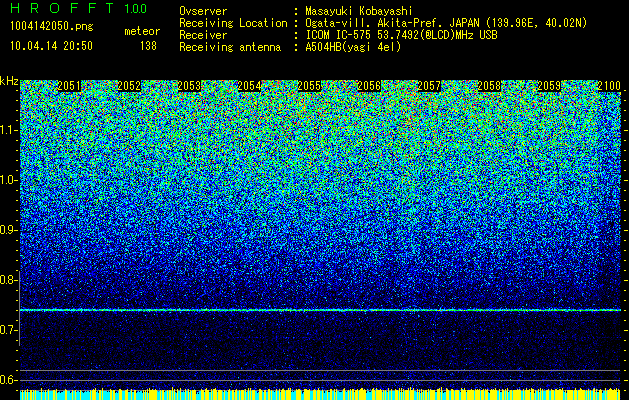
Task: Click the observer name Masayuki Kobayashi
Action: click(359, 11)
